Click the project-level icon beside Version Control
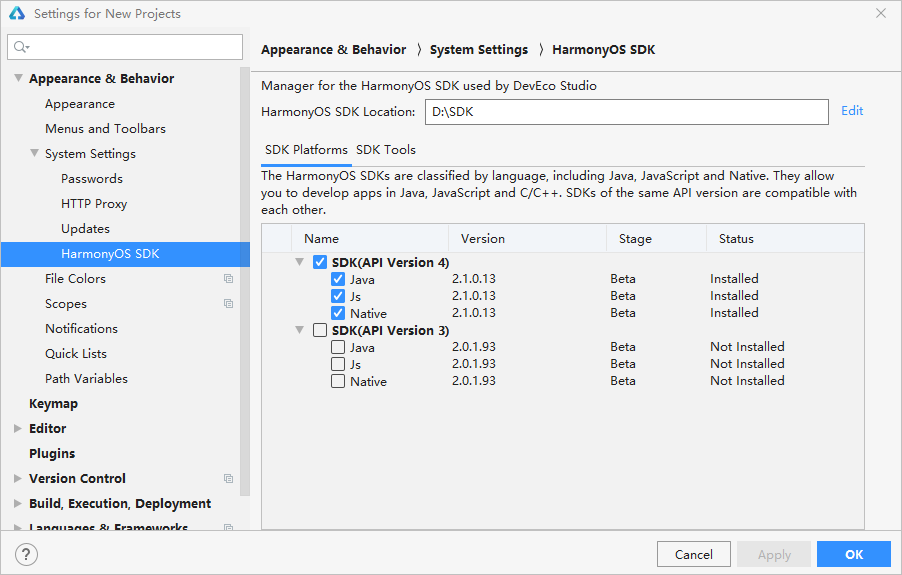The image size is (902, 575). coord(228,478)
